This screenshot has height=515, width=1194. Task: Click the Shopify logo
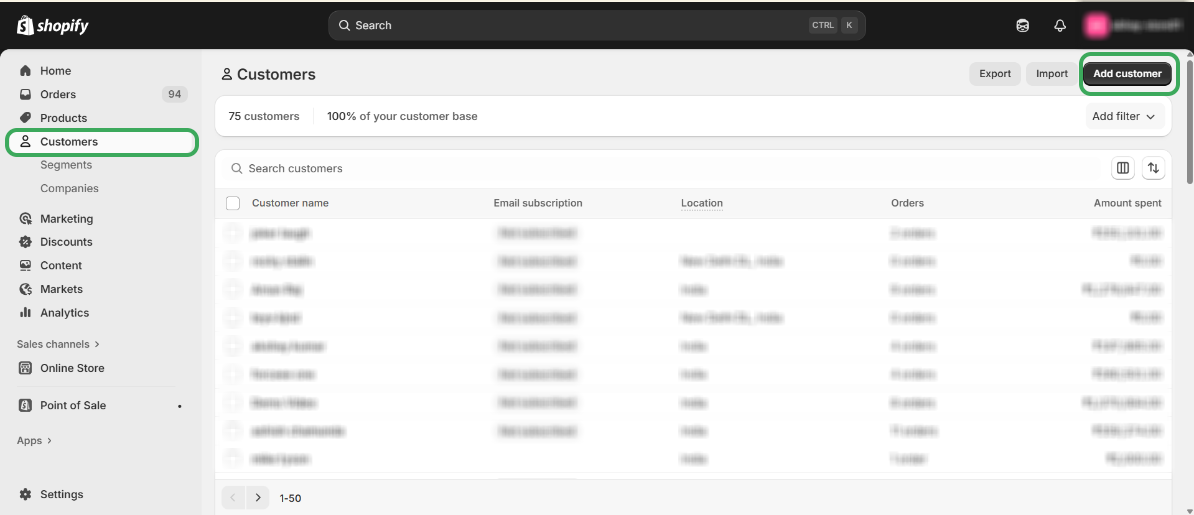[53, 25]
